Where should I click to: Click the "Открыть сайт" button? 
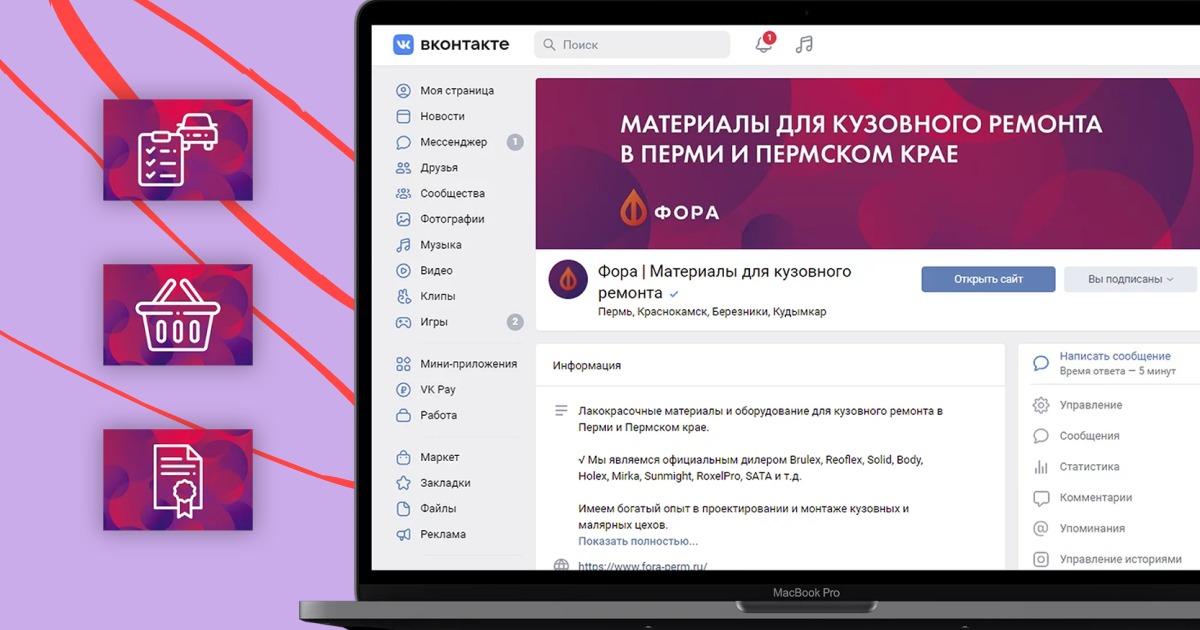988,280
